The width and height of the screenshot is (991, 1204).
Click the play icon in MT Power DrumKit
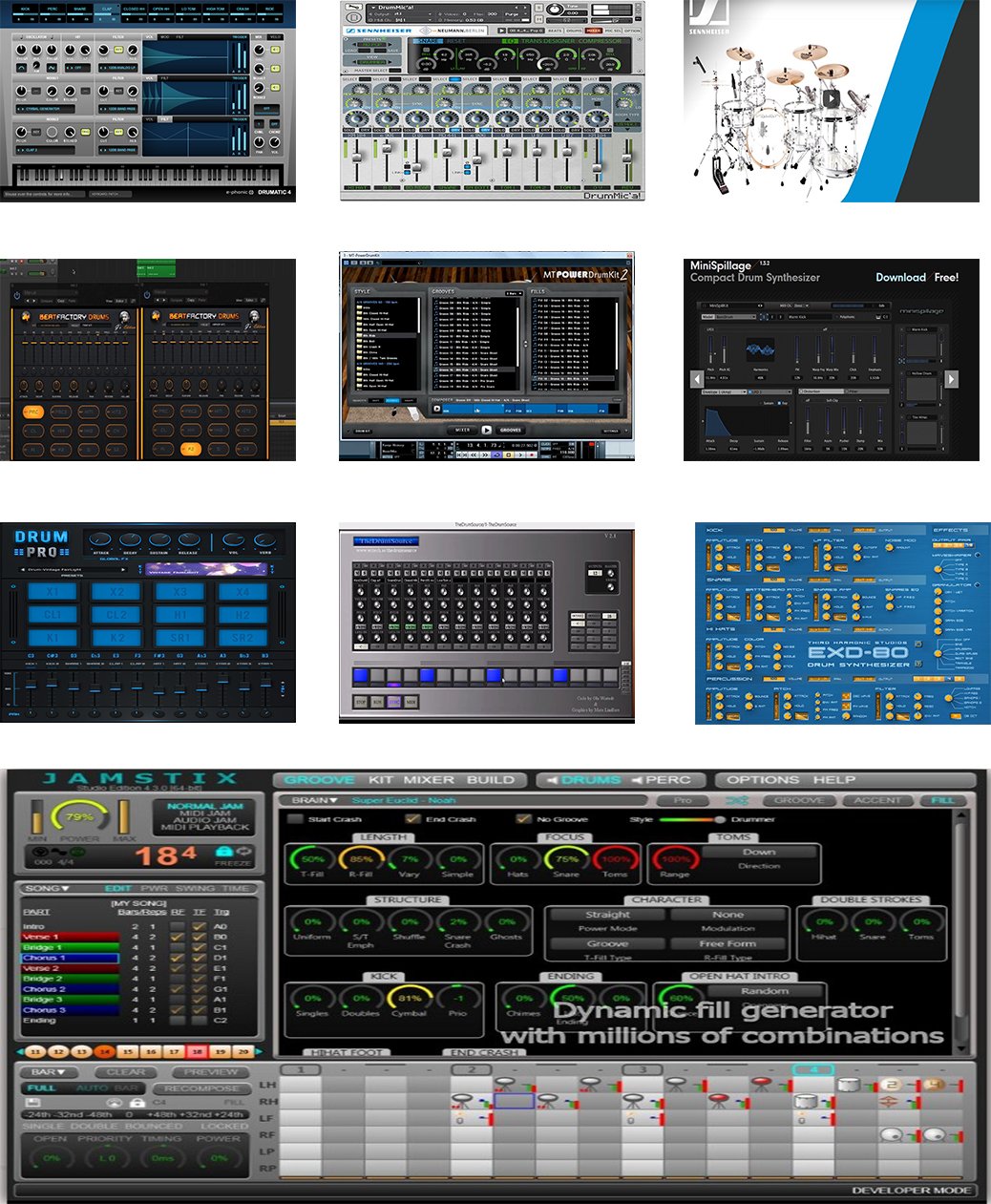[487, 430]
